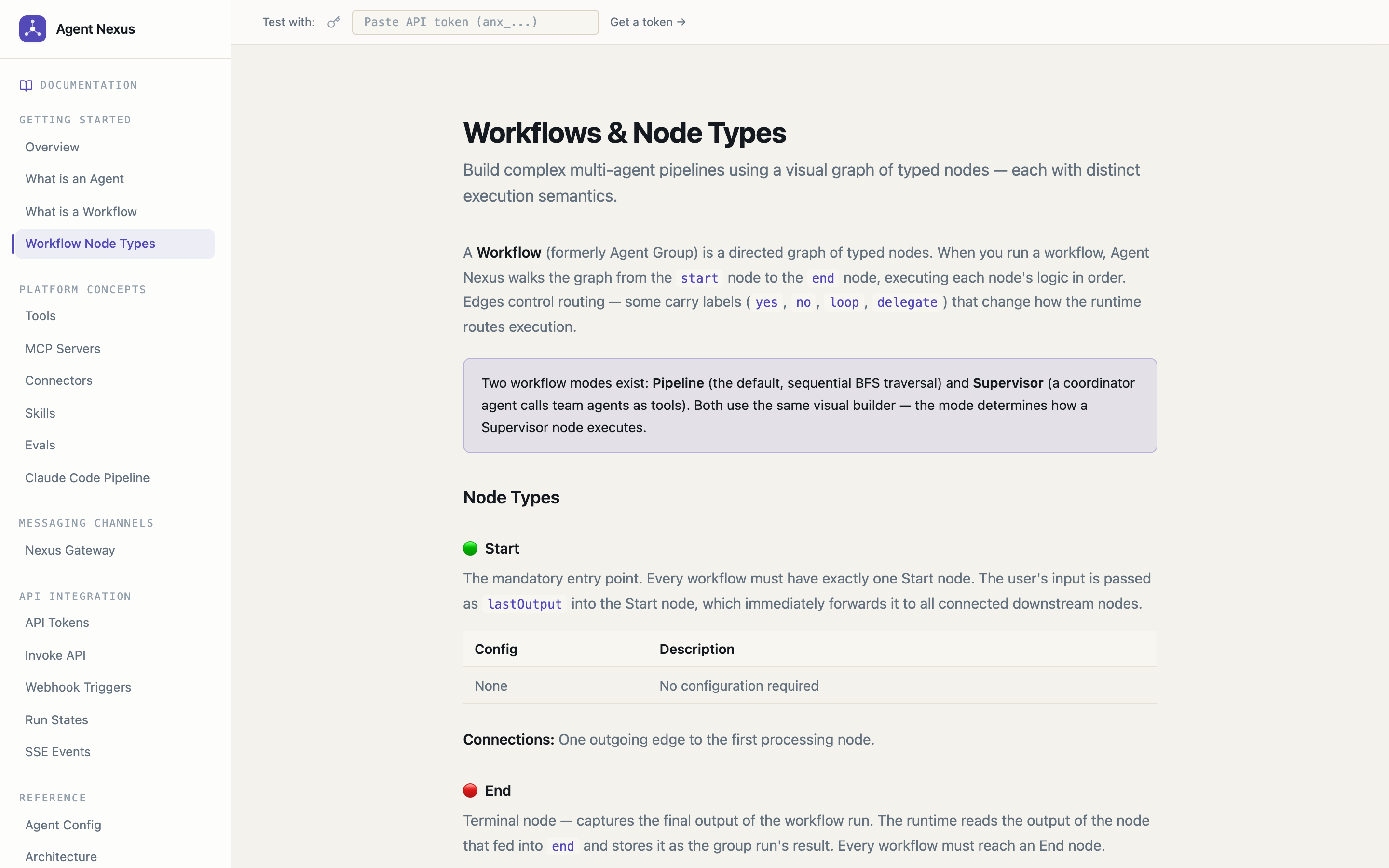Go to the Architecture page

61,857
